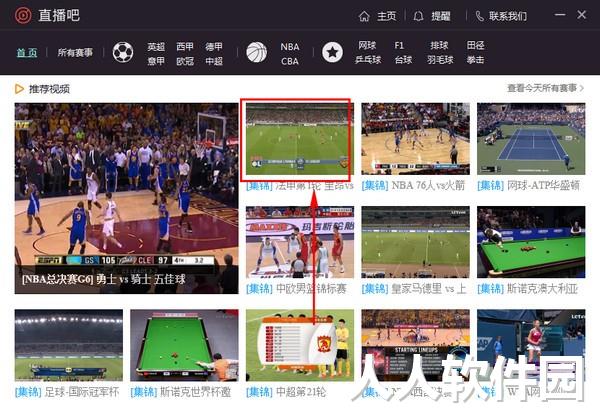Click the NBA 76人vs火箭 title link
This screenshot has height=412, width=600.
(413, 186)
